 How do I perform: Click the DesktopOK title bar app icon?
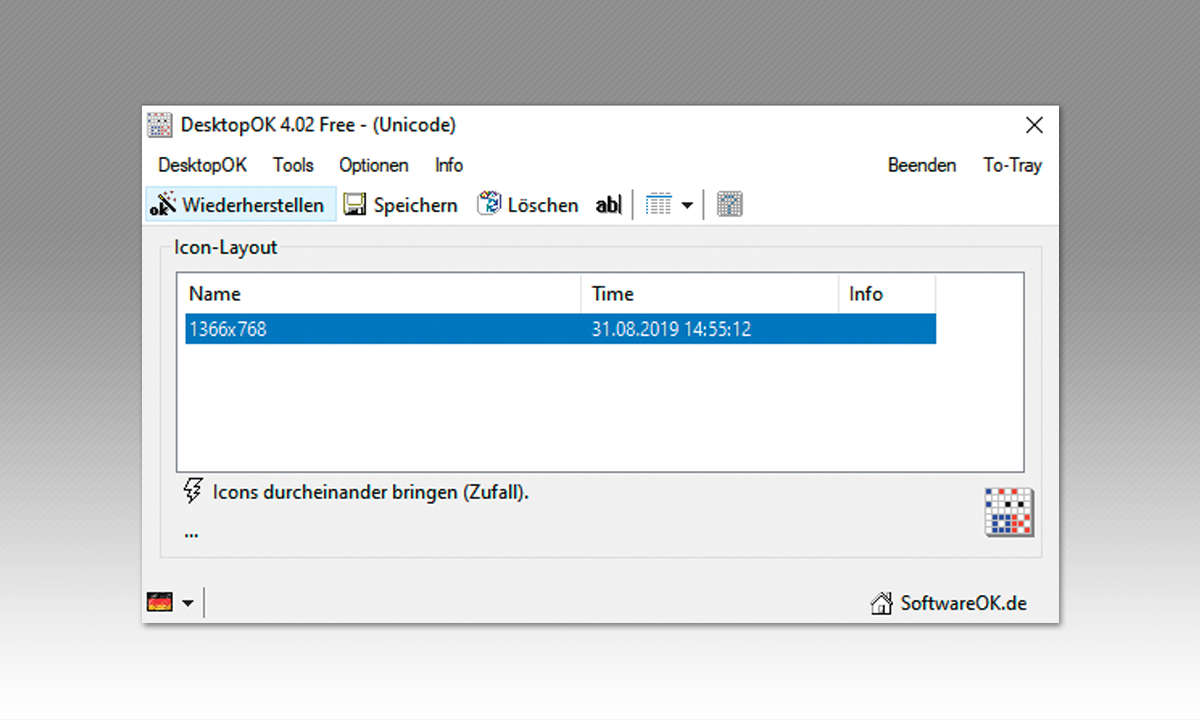pyautogui.click(x=159, y=125)
